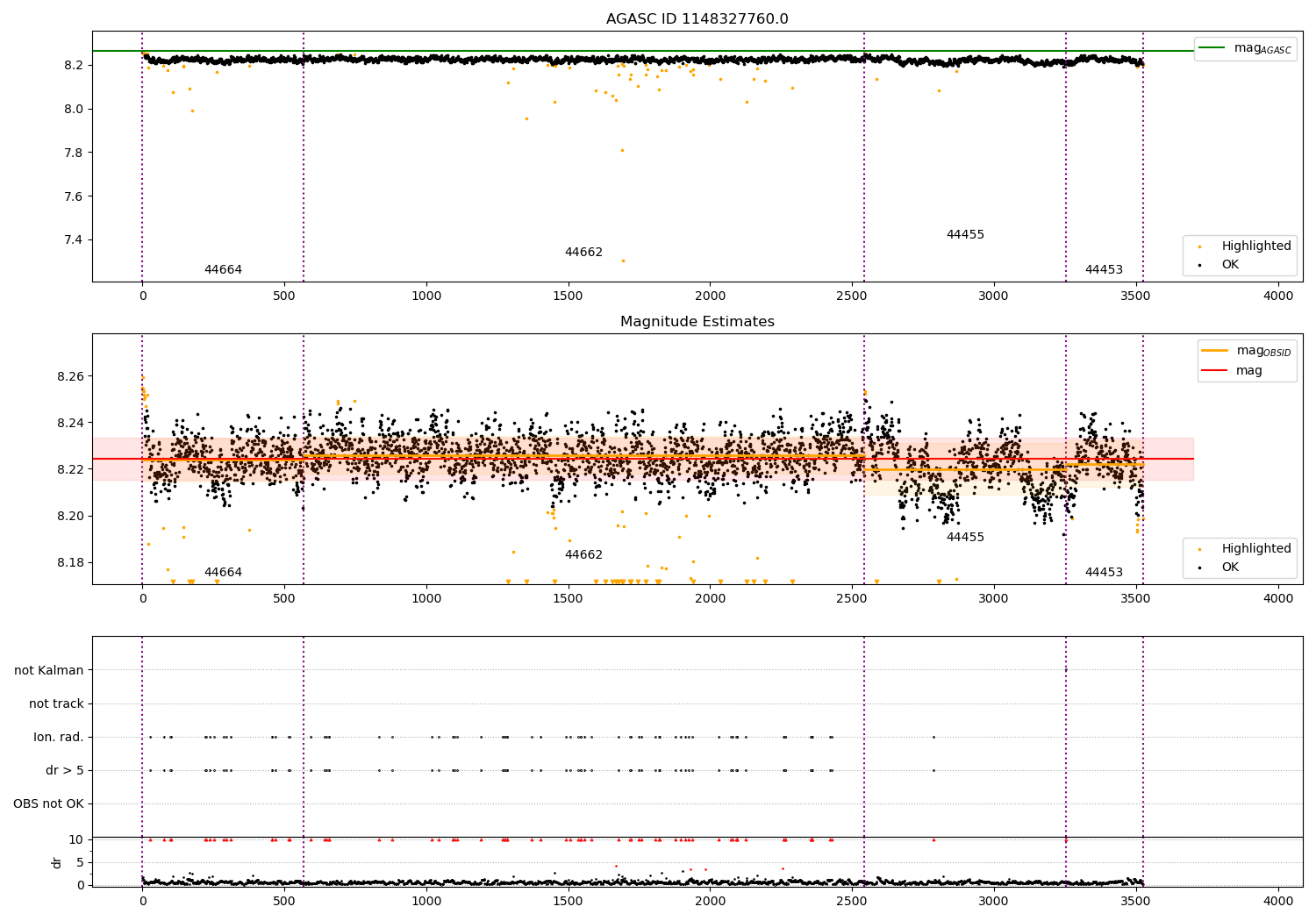Click the plot title 'AGASC ID 1148327760.0'
This screenshot has width=1316, height=921.
tap(697, 19)
